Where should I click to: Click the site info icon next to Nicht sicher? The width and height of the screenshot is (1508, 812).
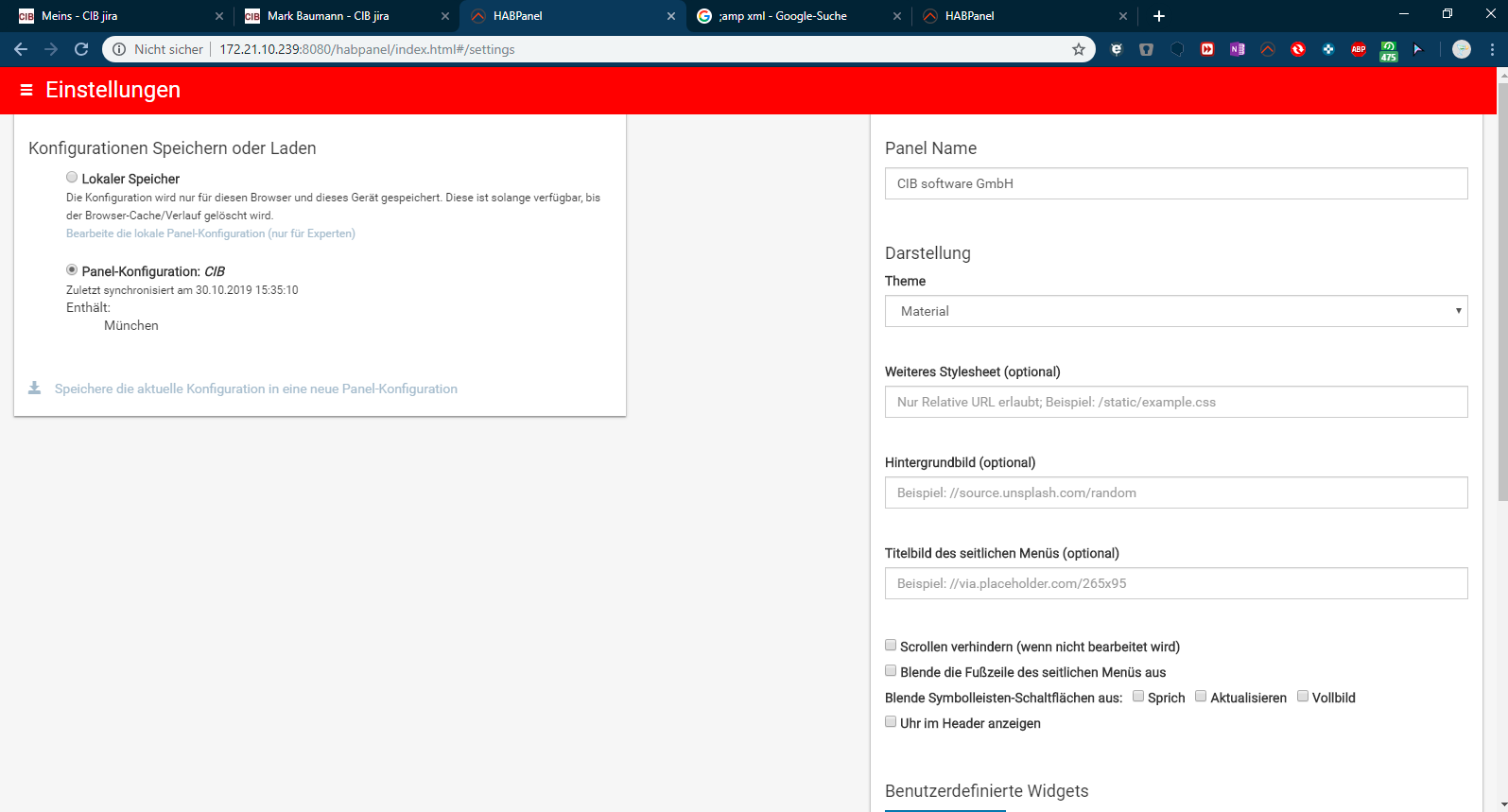119,49
